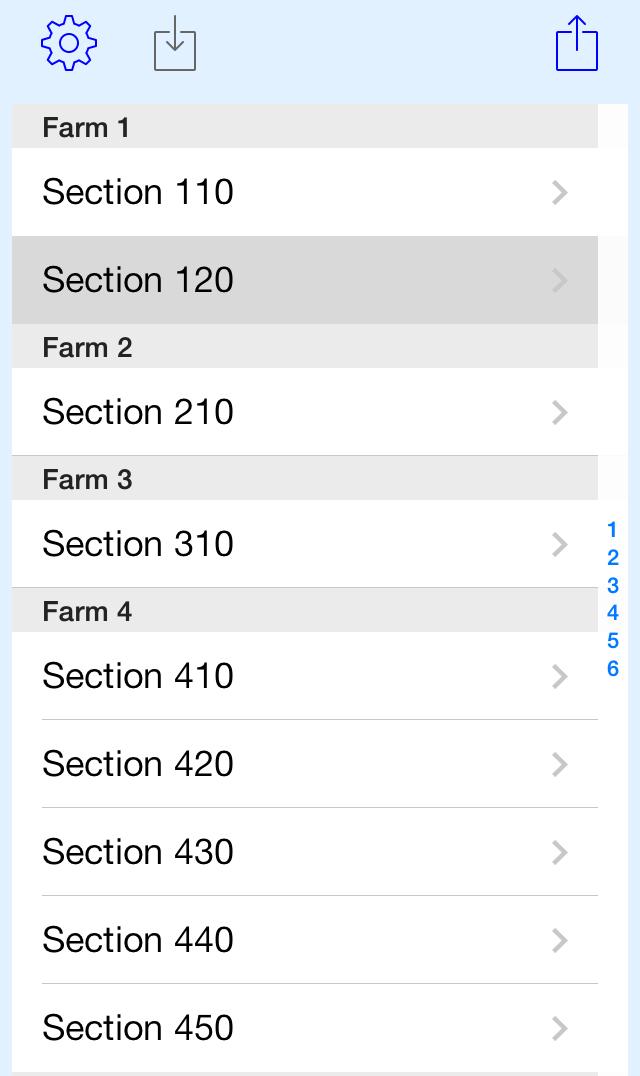Jump to index 5 in sidebar

(613, 640)
